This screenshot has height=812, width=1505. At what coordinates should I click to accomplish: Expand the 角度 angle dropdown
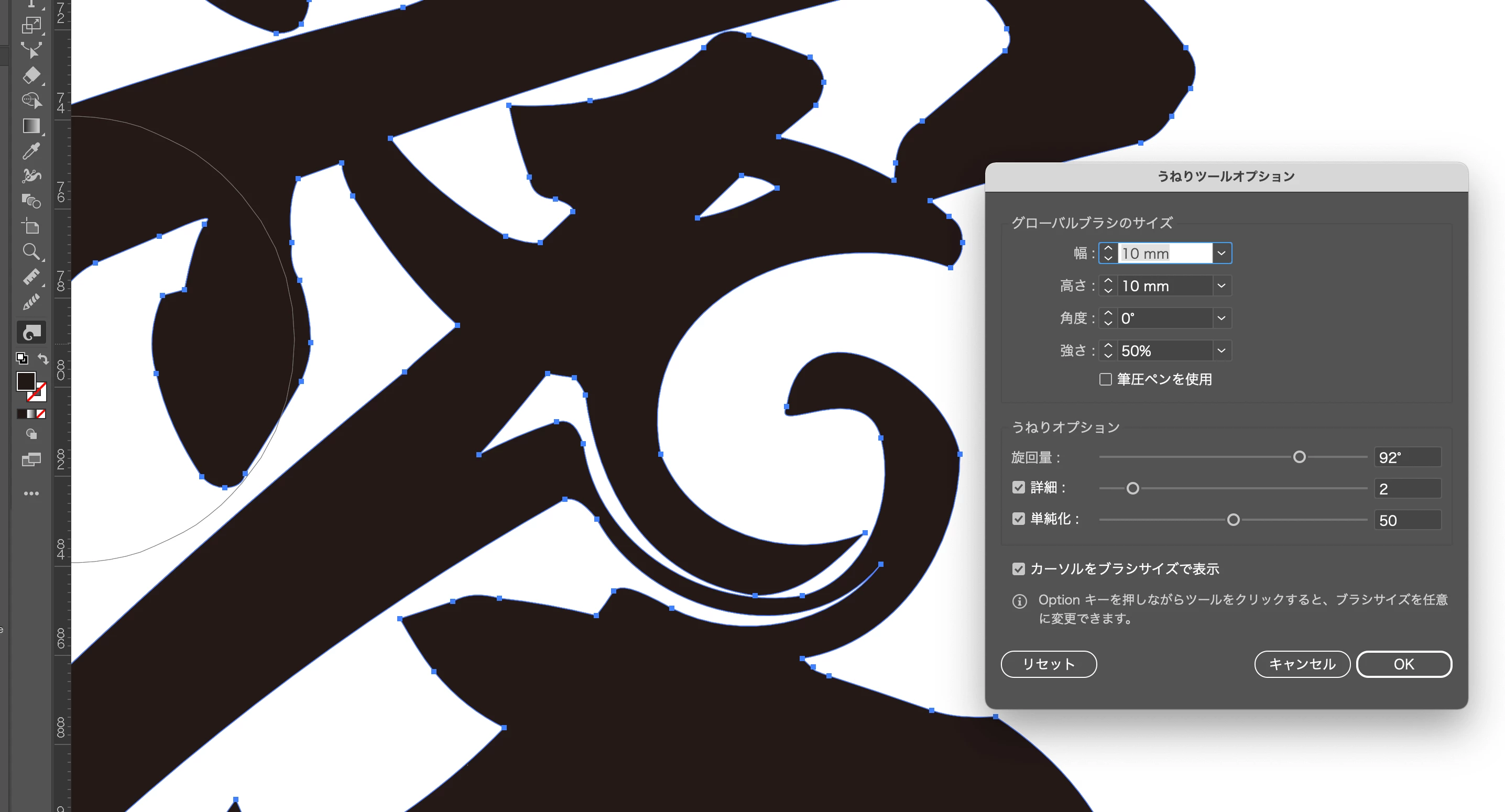coord(1221,319)
